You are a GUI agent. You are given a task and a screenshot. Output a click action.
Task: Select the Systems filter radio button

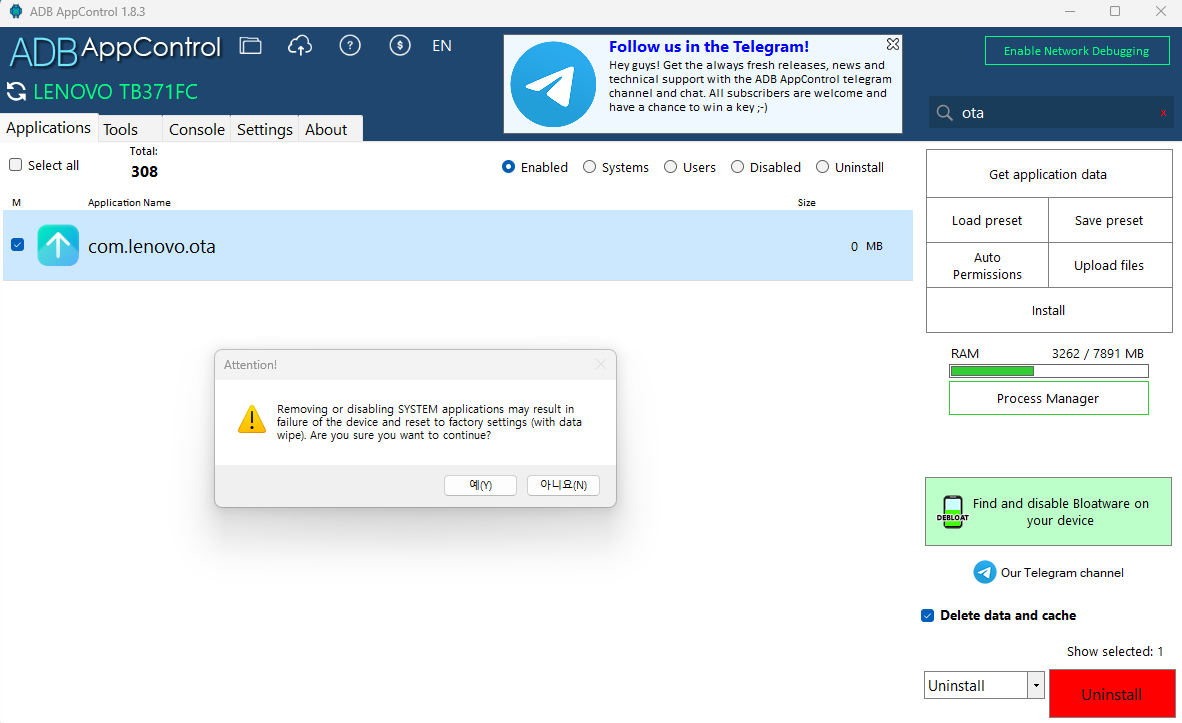[x=589, y=167]
